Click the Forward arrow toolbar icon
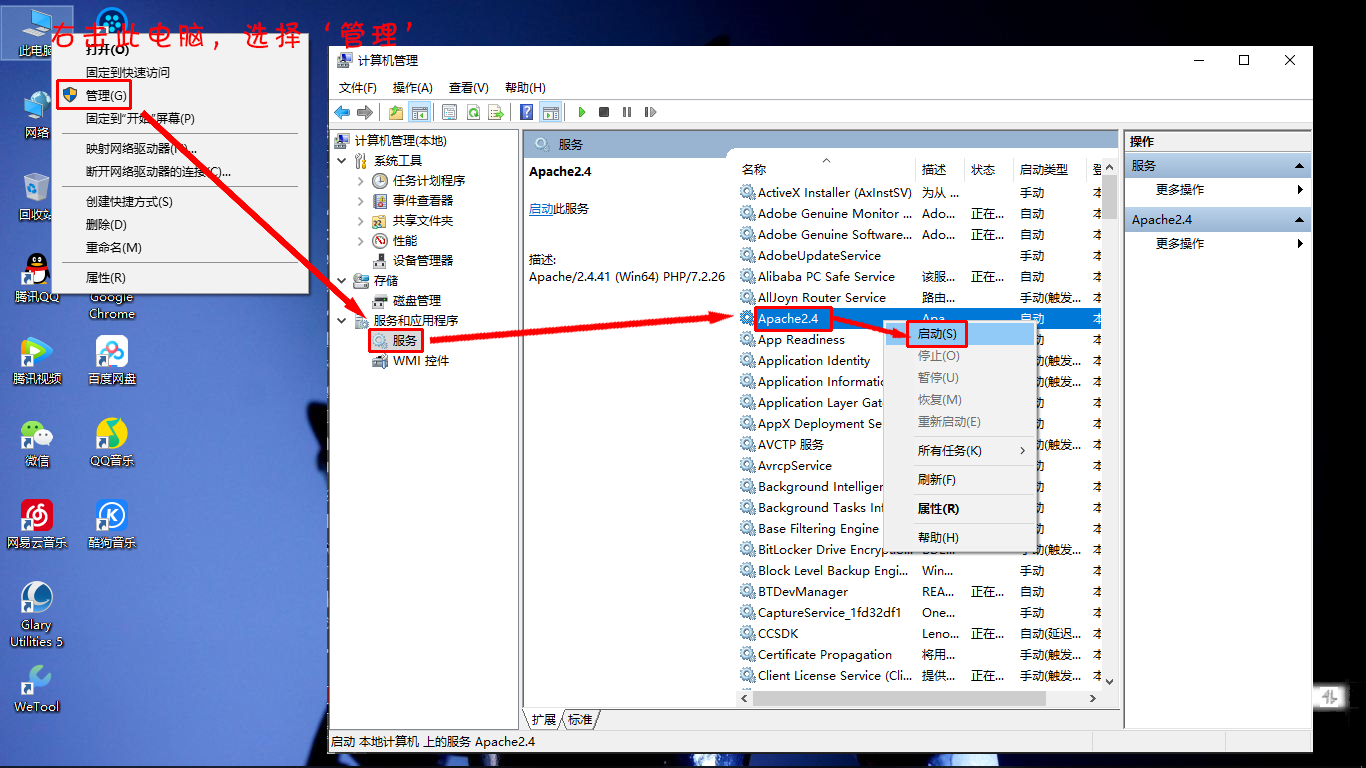Image resolution: width=1366 pixels, height=768 pixels. (x=365, y=112)
